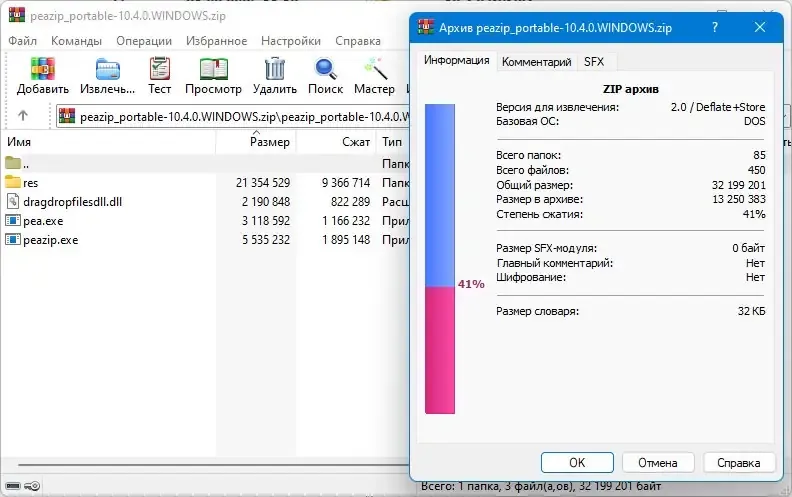Click the archive icon in the address bar
Screen dimensions: 792x497
67,116
